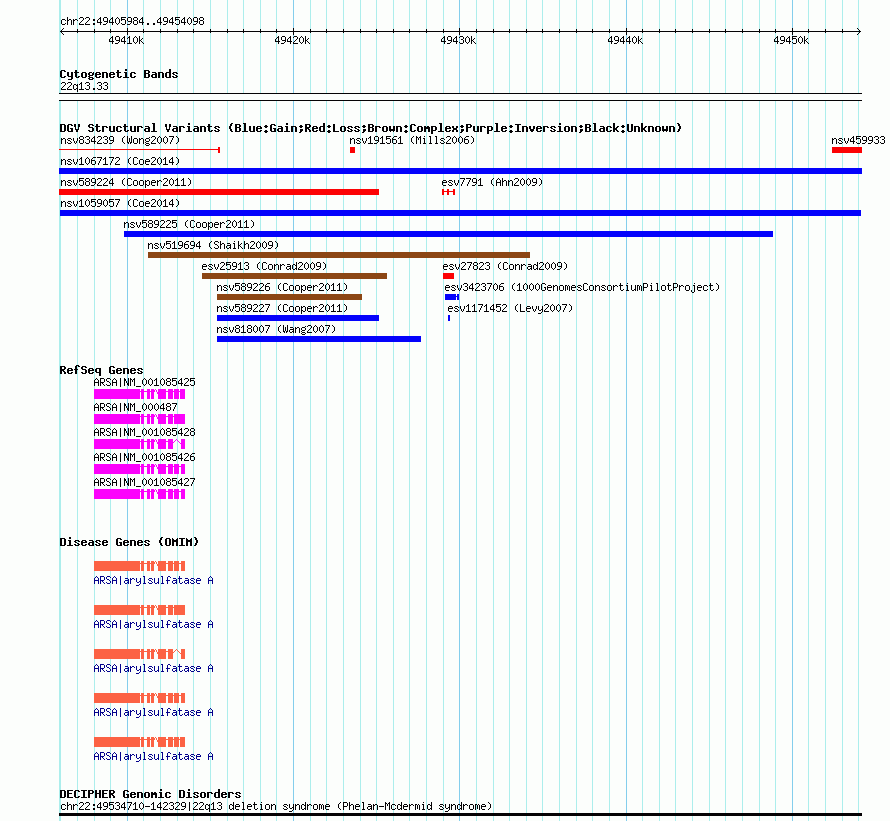Click the esv1171452 (Levy2007) label

tap(510, 308)
